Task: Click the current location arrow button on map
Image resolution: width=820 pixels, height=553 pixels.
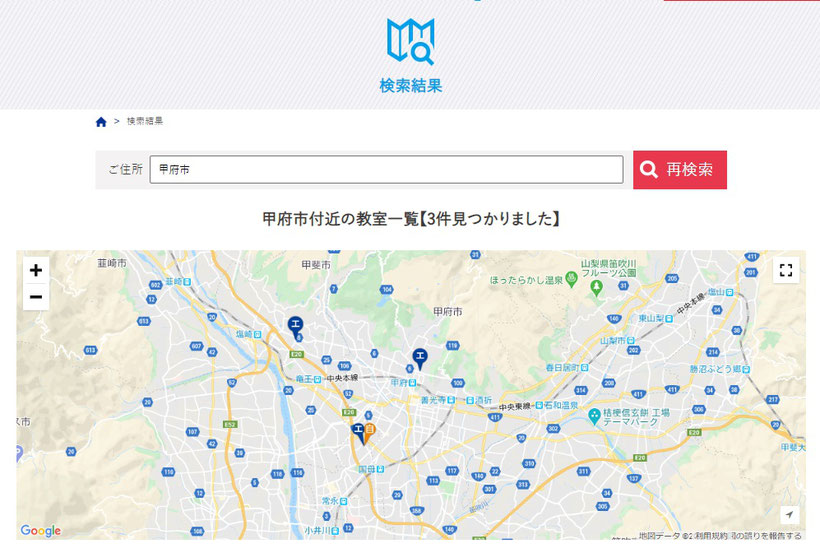Action: click(789, 515)
